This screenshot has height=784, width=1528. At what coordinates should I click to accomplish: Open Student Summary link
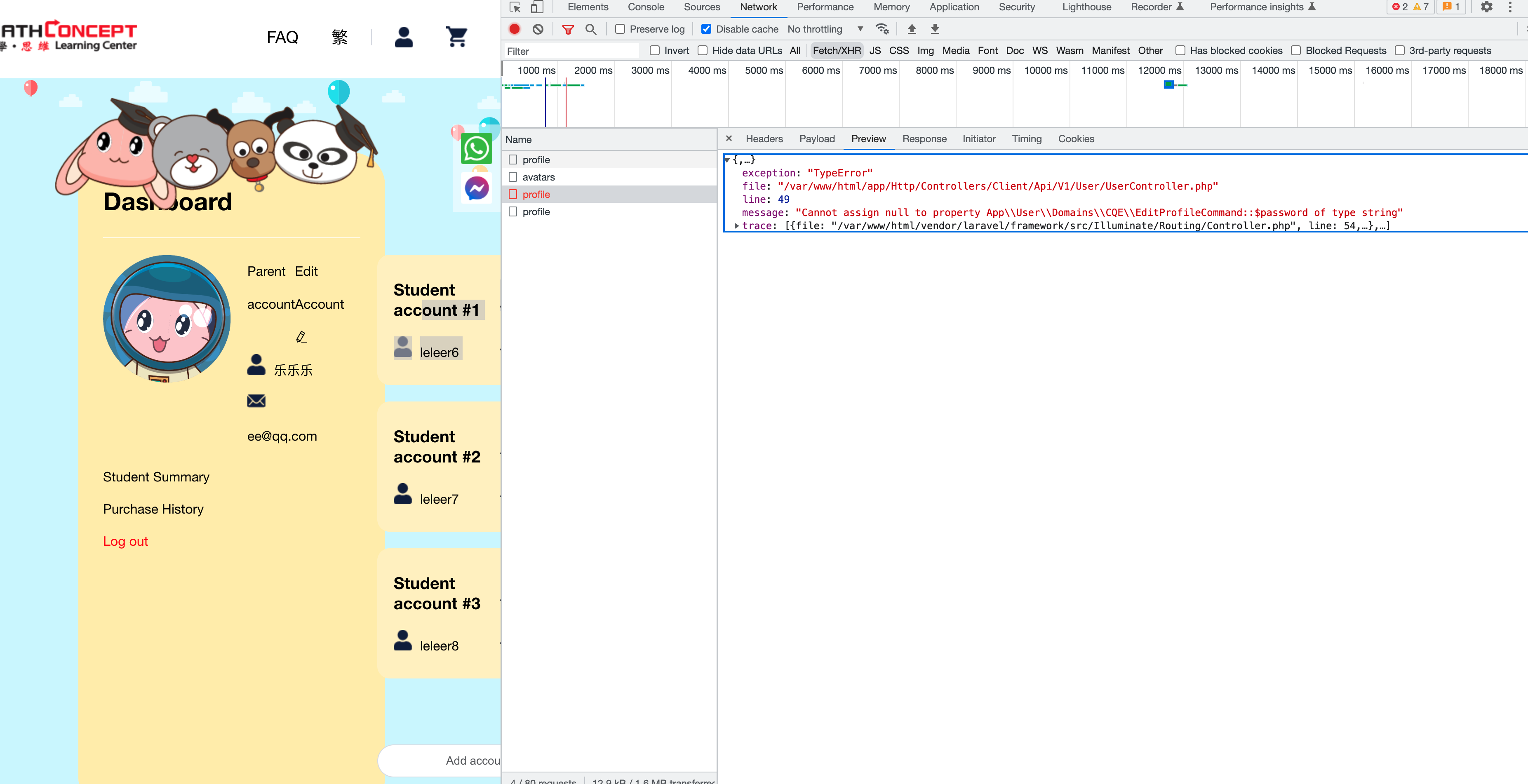156,477
